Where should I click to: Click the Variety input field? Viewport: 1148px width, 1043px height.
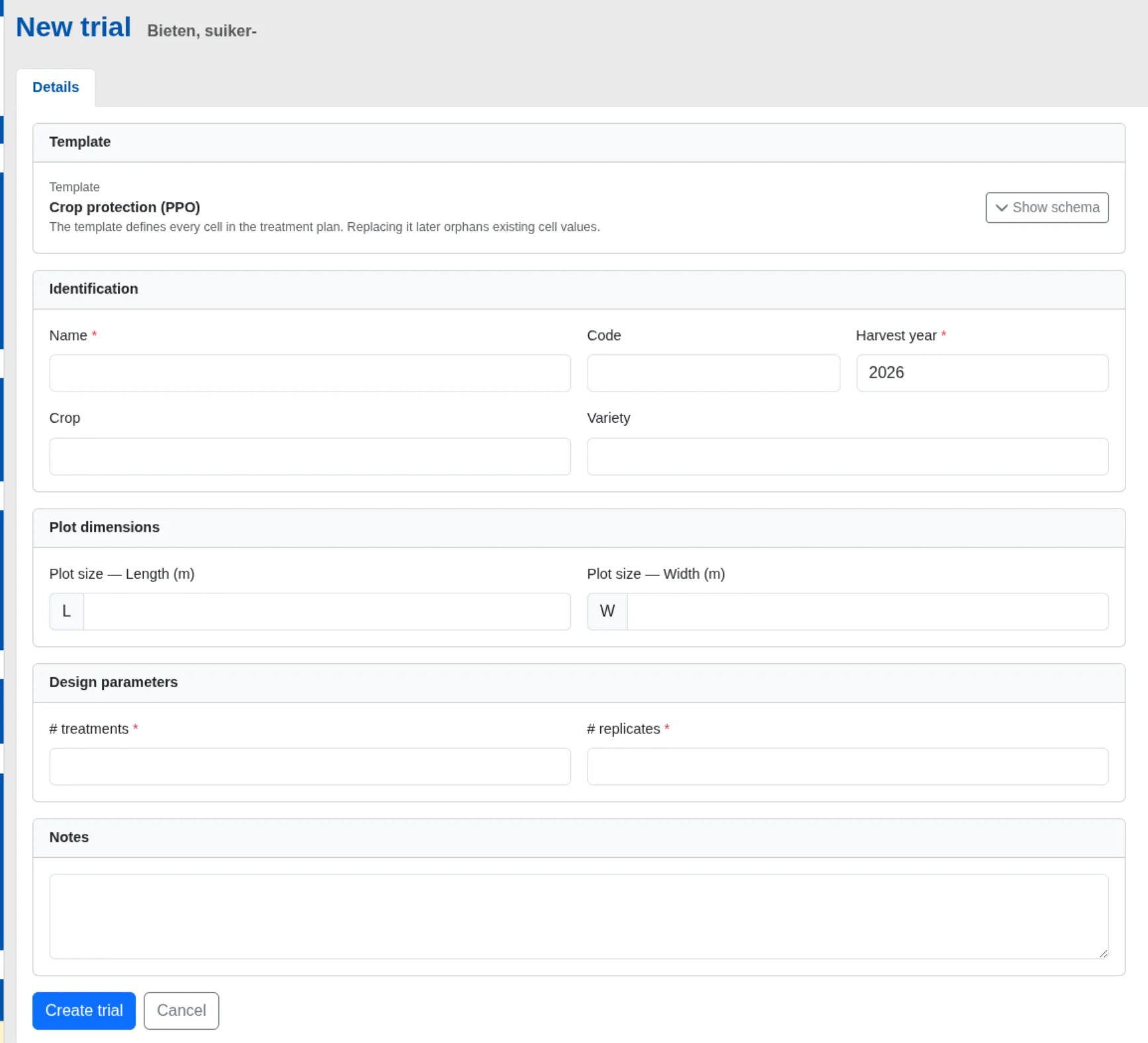coord(848,456)
